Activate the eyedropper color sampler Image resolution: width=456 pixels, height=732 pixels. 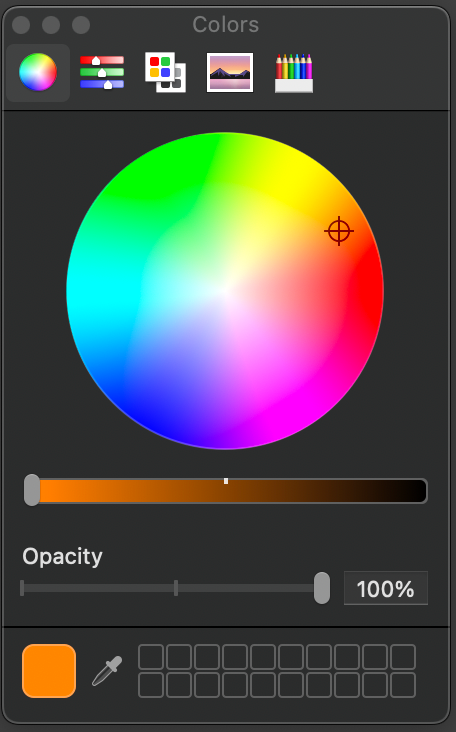coord(107,671)
